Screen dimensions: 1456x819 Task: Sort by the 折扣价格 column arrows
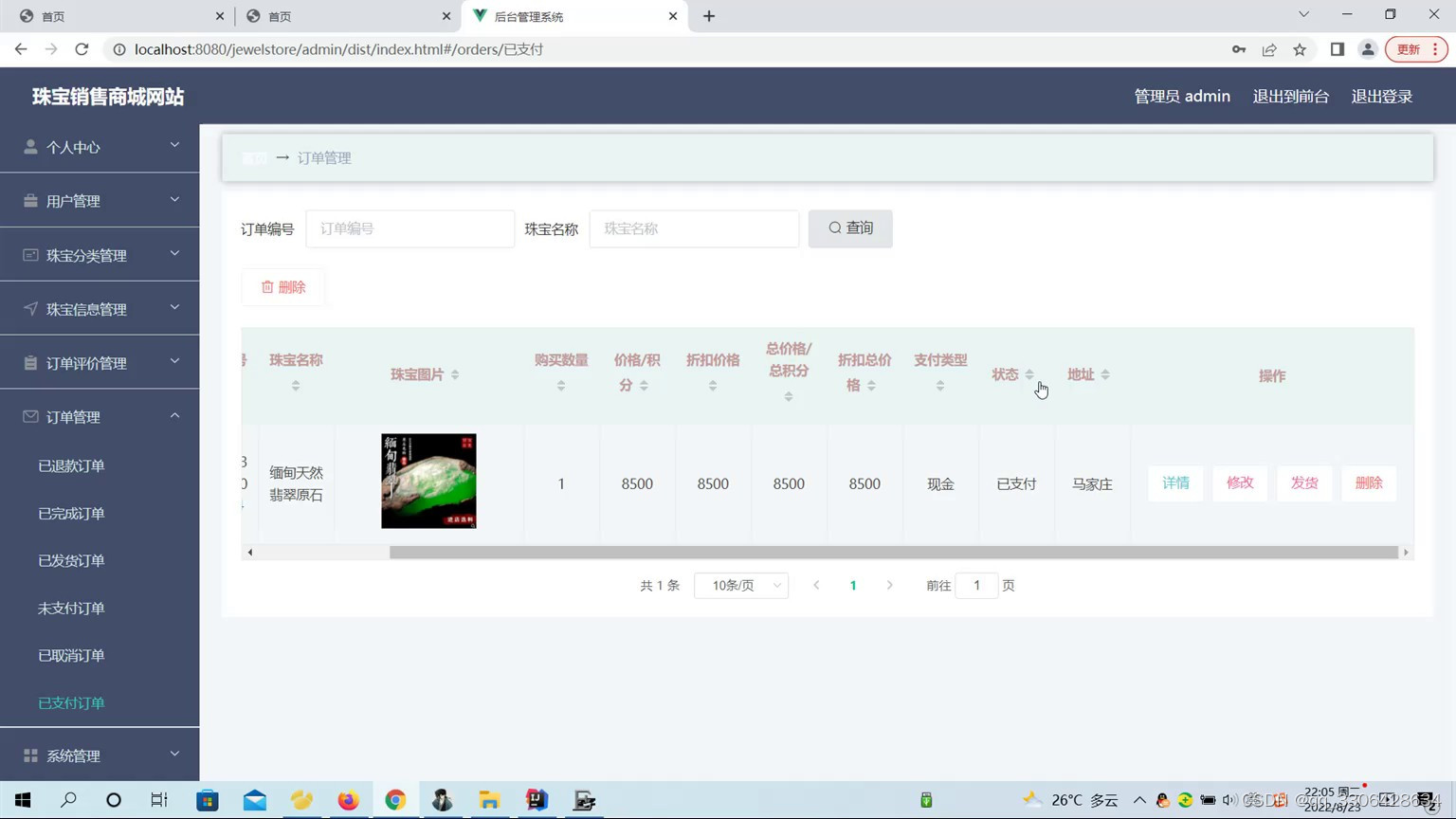pyautogui.click(x=713, y=385)
